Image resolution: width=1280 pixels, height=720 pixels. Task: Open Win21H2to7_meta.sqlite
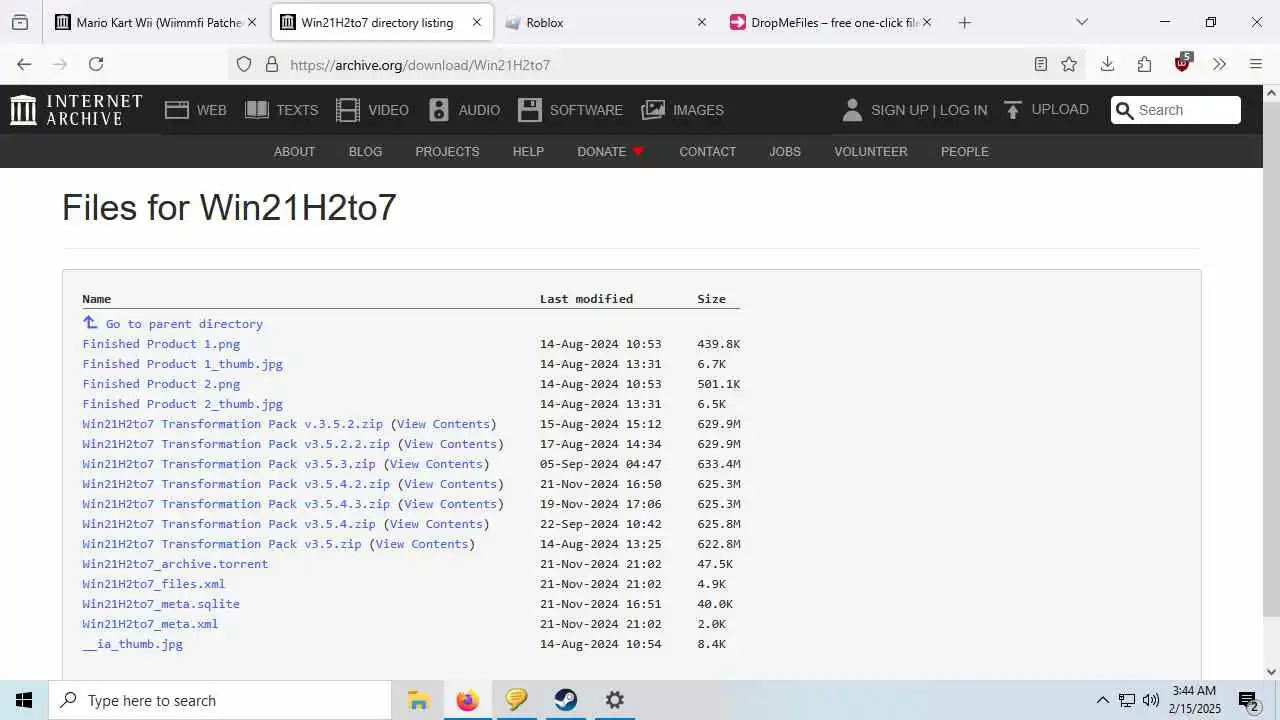[161, 604]
